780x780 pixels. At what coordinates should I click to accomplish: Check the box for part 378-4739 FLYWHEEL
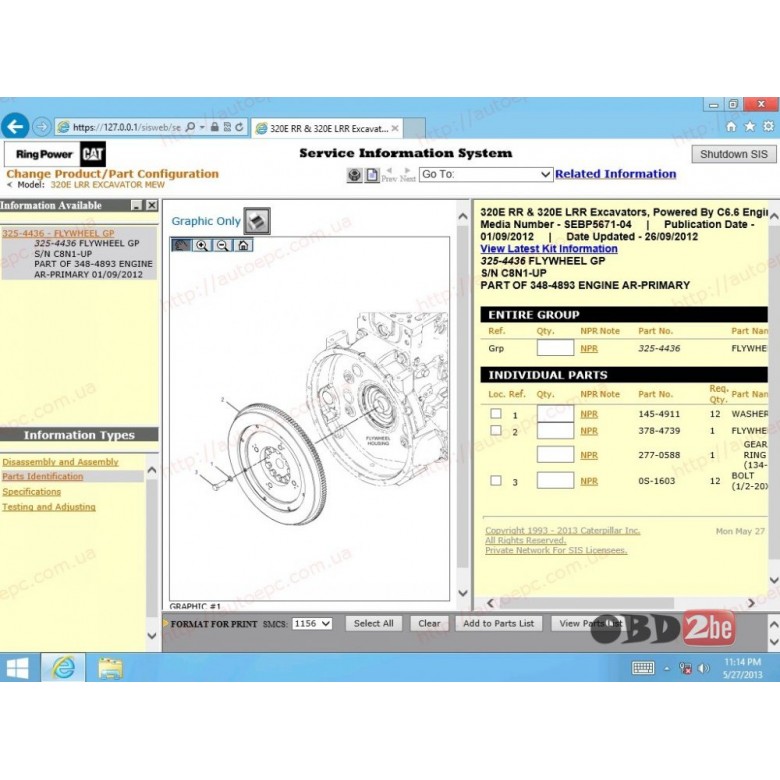(x=495, y=430)
